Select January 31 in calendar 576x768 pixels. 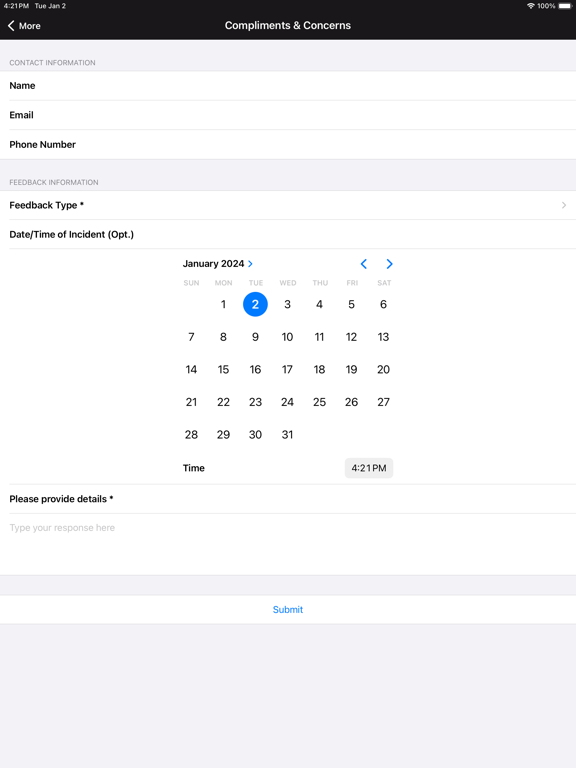coord(288,434)
